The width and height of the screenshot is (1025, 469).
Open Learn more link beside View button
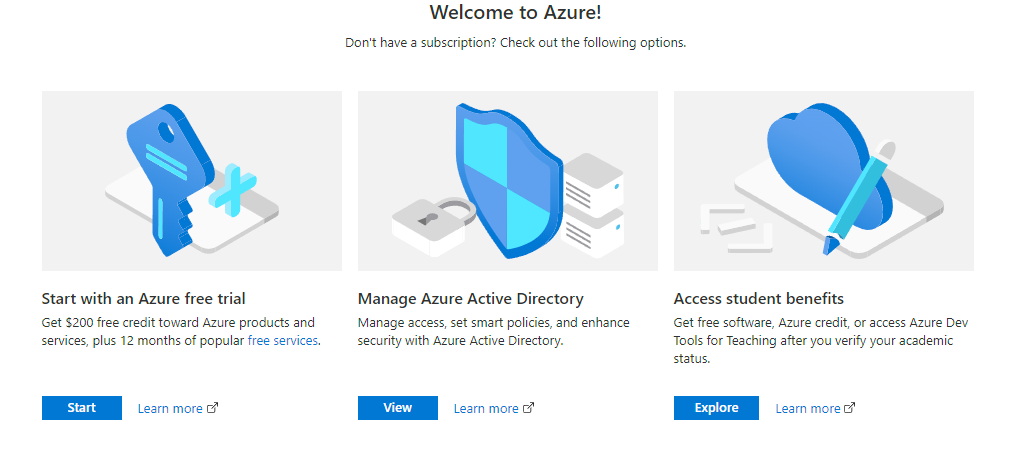tap(486, 409)
